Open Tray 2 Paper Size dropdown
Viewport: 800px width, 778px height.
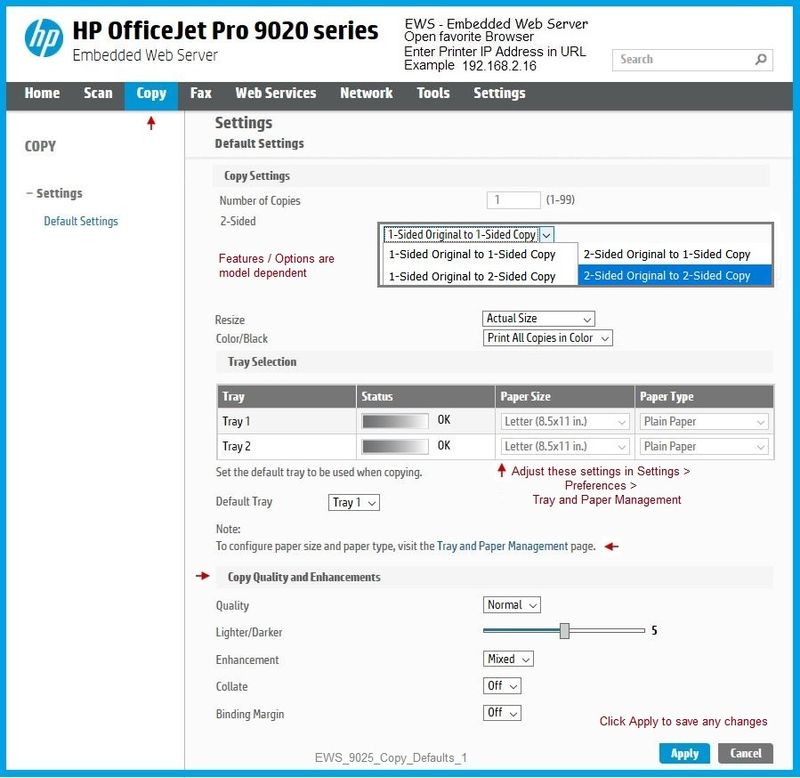point(564,447)
